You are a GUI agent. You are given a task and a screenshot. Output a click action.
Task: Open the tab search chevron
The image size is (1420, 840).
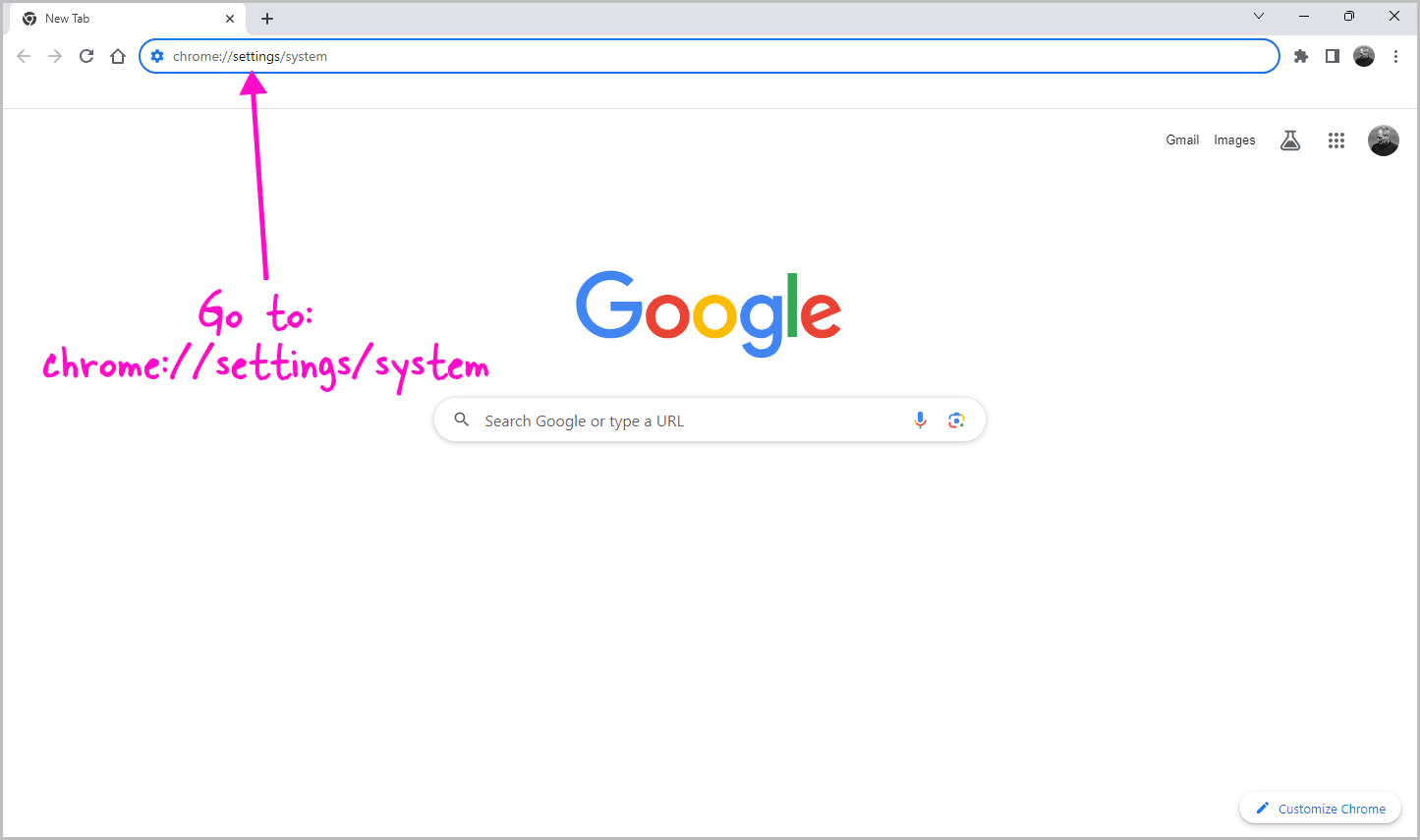point(1259,16)
